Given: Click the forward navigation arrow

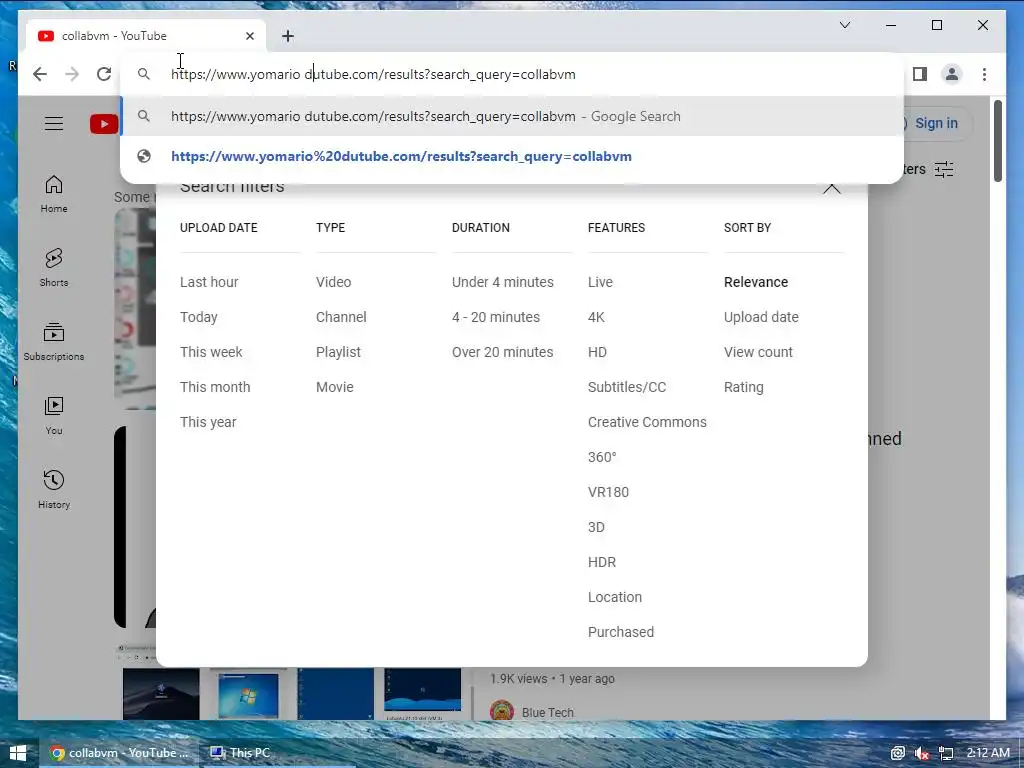Looking at the screenshot, I should 72,74.
